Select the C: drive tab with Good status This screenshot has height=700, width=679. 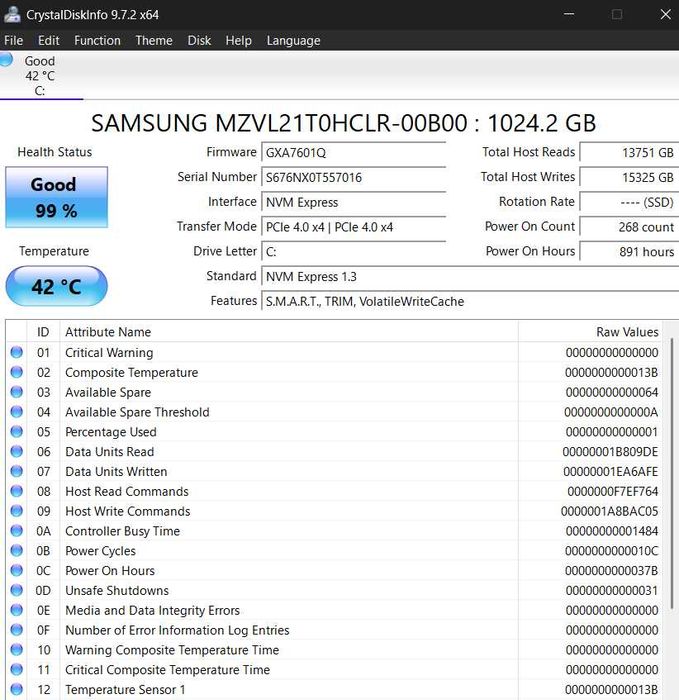[40, 75]
